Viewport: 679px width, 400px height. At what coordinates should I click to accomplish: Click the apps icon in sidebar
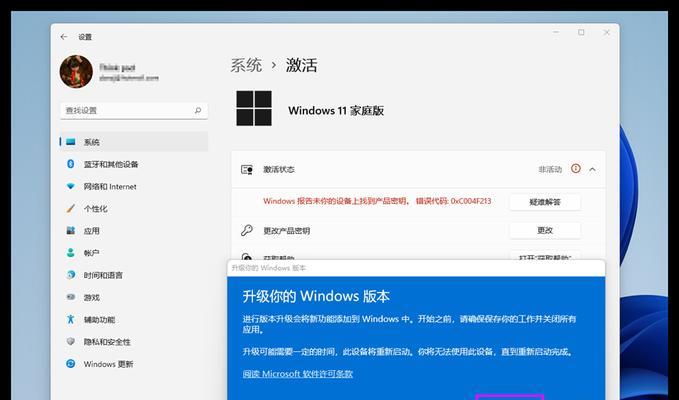(x=71, y=230)
